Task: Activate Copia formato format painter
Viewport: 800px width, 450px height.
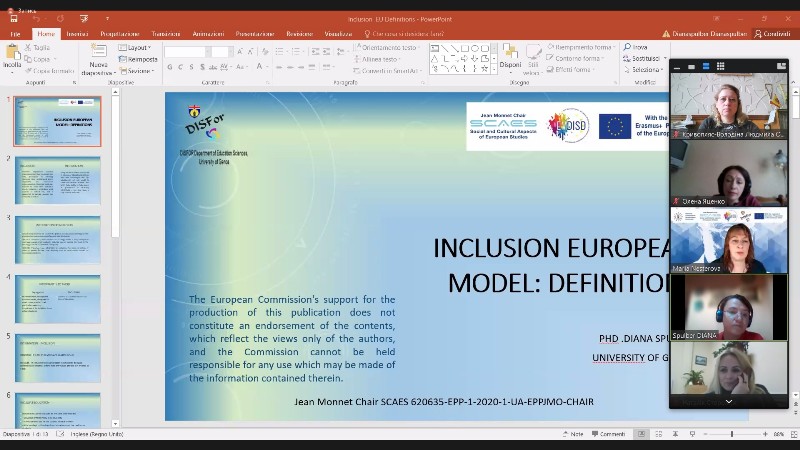Action: [49, 71]
